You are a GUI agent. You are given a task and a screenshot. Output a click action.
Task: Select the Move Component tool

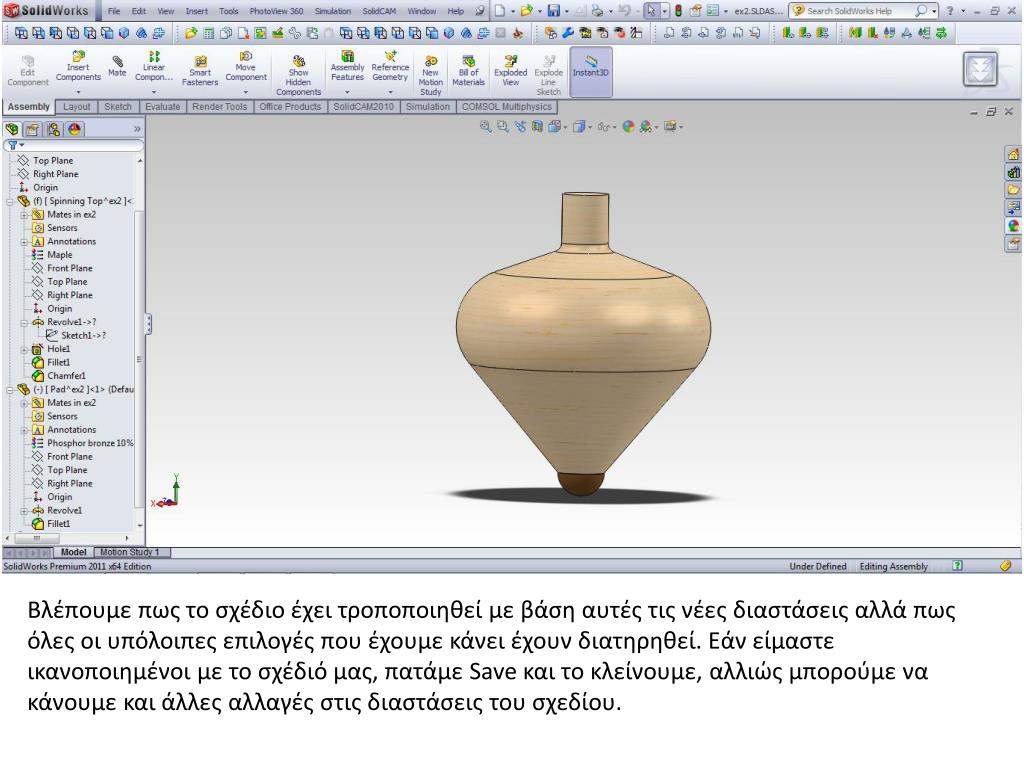[x=246, y=66]
